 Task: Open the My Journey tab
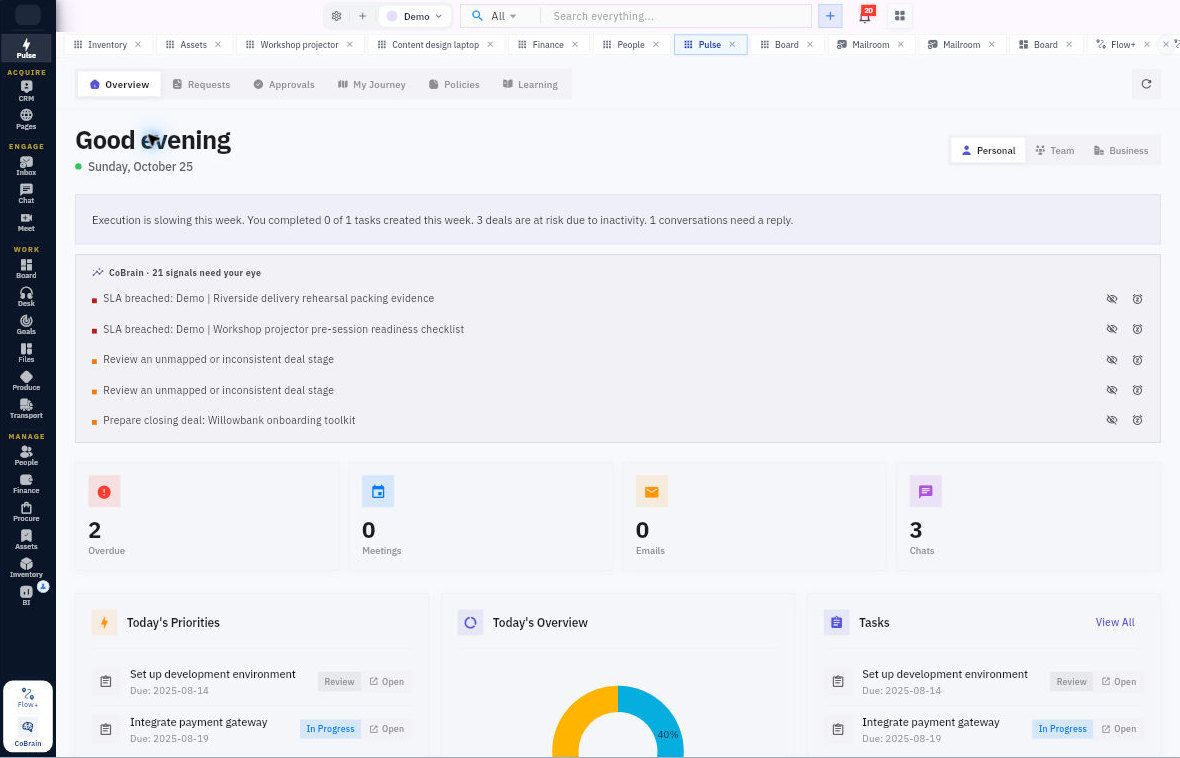point(372,84)
